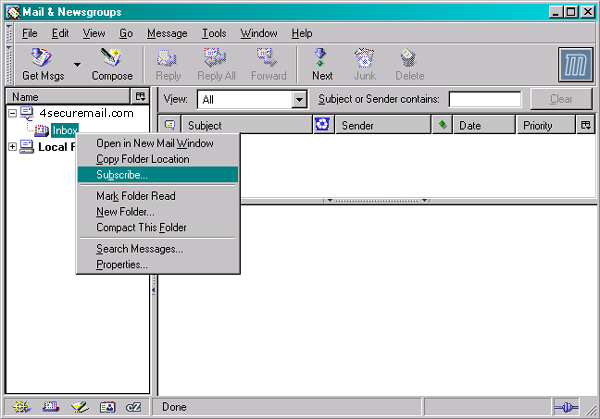Open the Navigator icon in the status bar

[21, 407]
